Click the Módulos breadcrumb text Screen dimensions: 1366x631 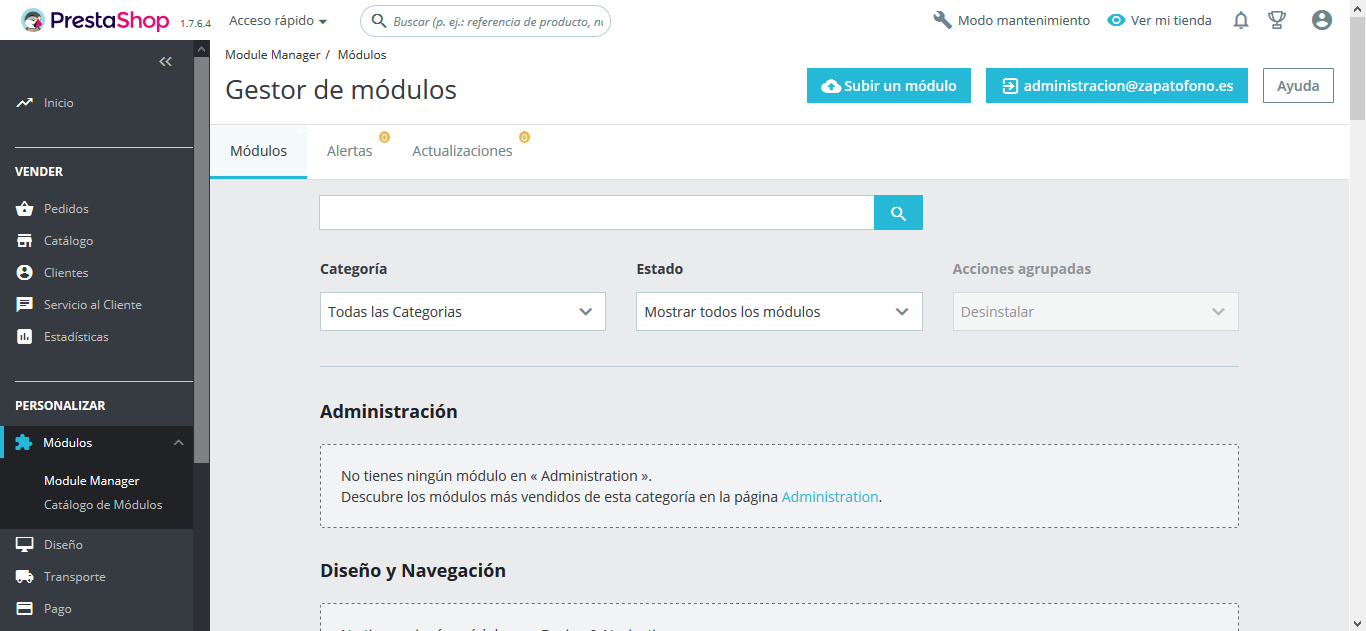coord(362,55)
